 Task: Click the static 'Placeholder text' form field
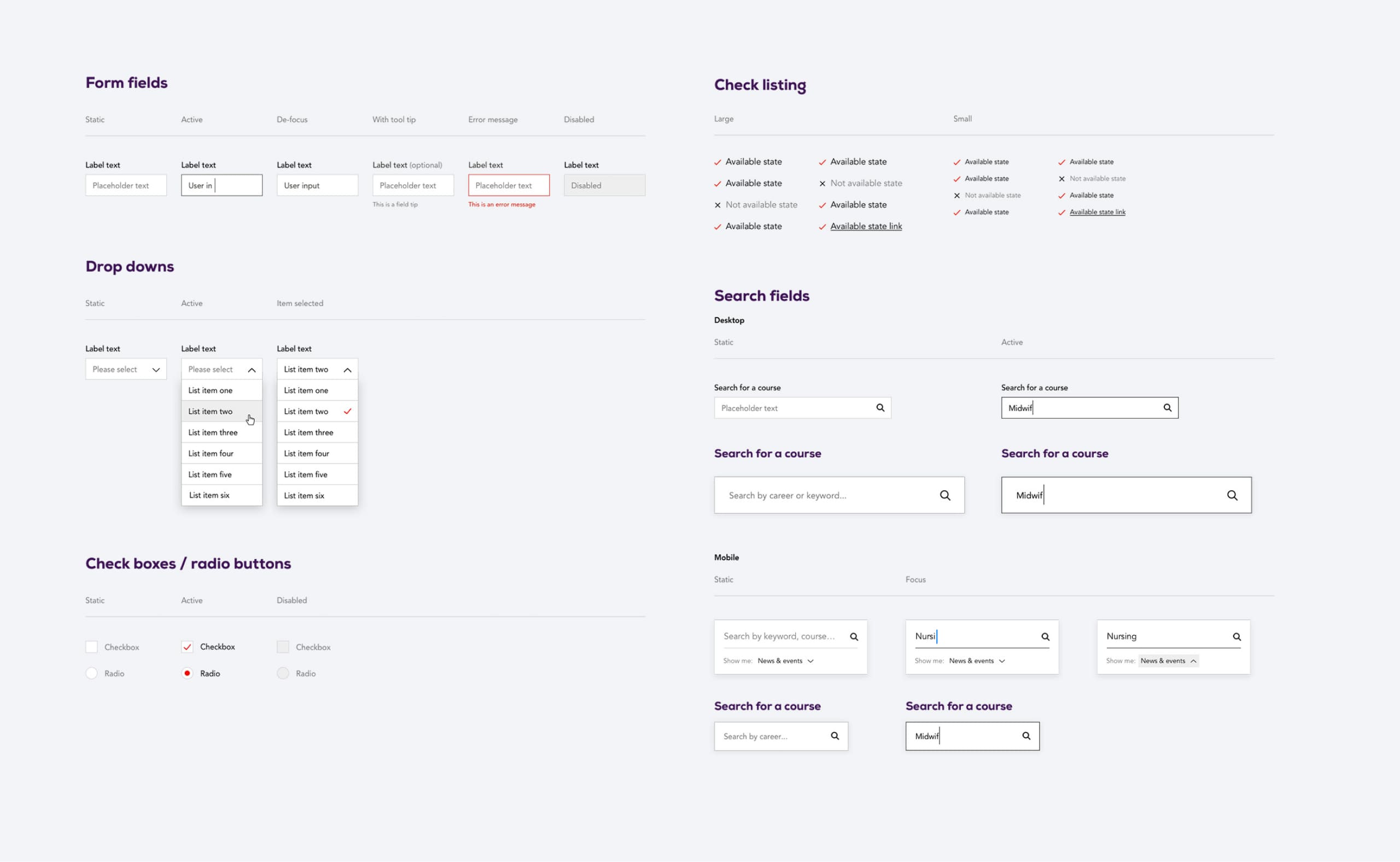[126, 185]
